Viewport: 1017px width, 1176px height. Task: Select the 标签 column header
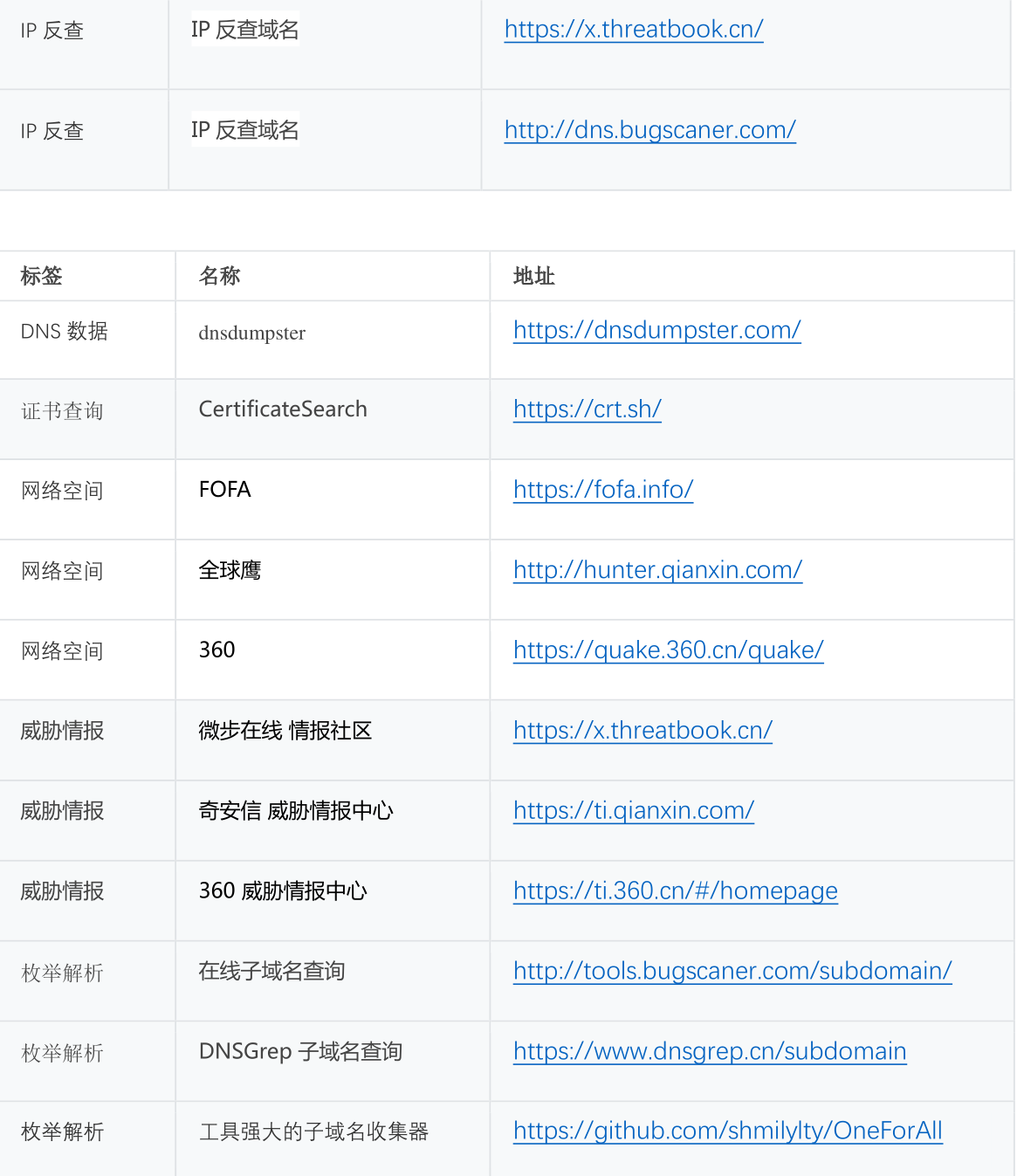(x=42, y=276)
